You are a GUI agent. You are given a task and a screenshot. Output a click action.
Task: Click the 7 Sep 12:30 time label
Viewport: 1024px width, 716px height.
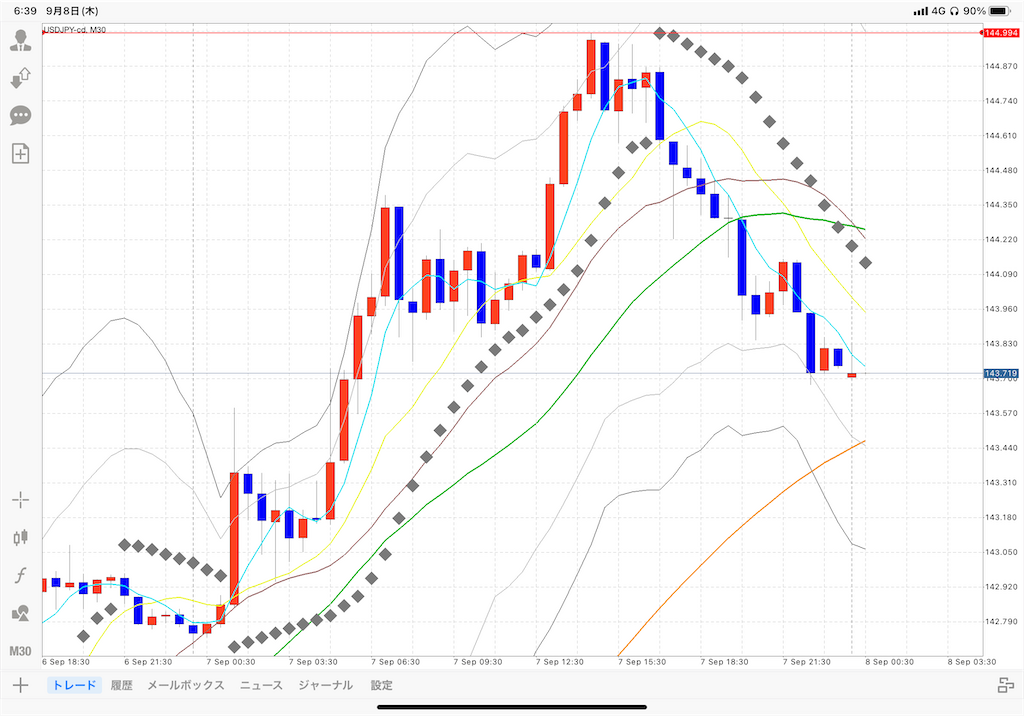[x=560, y=662]
